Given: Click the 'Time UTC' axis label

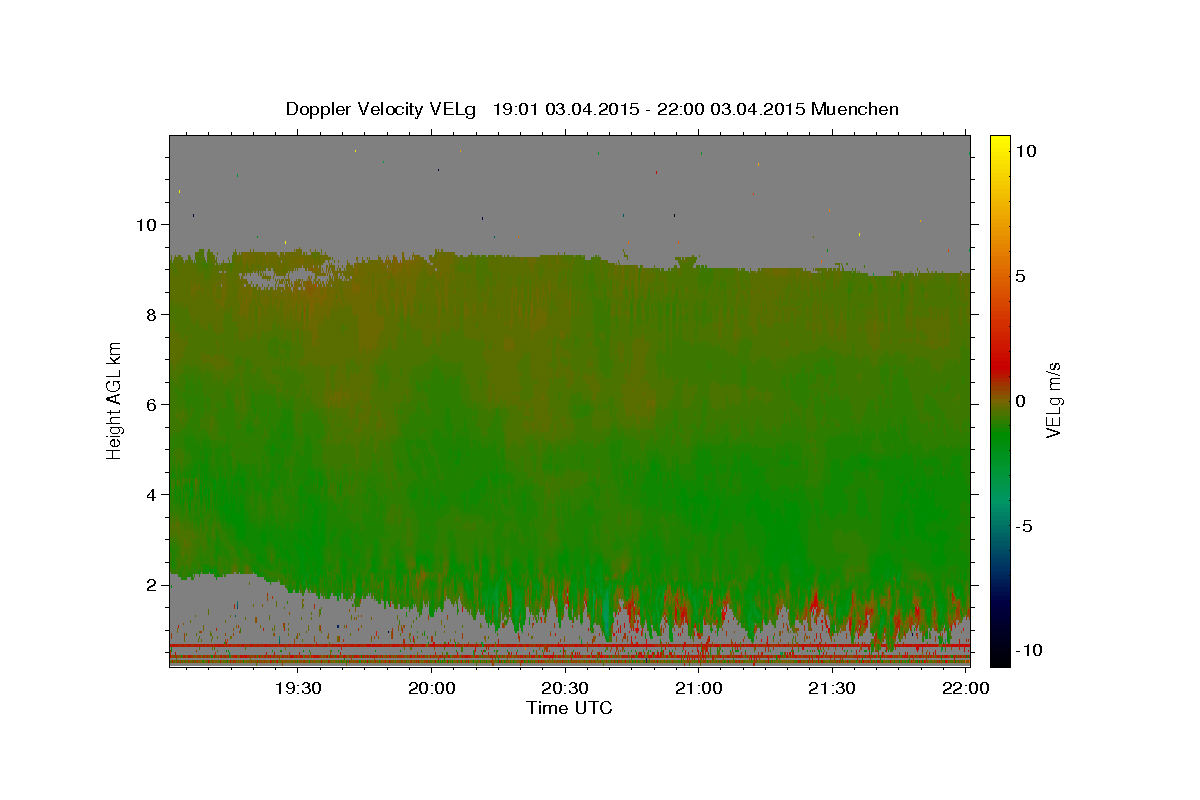Looking at the screenshot, I should 569,708.
